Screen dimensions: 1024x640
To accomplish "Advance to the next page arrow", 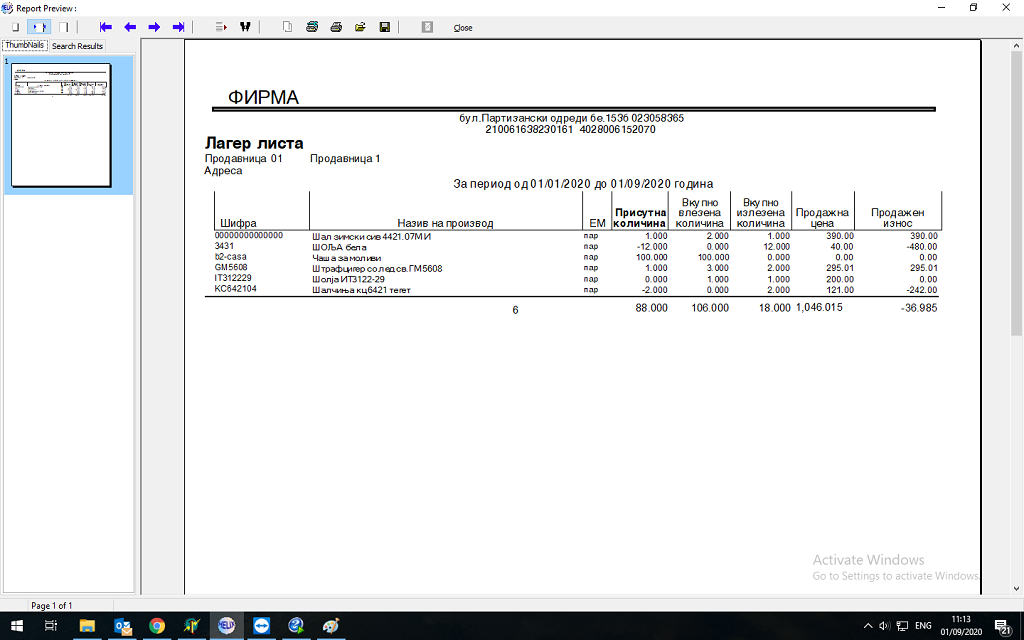I will pyautogui.click(x=154, y=27).
